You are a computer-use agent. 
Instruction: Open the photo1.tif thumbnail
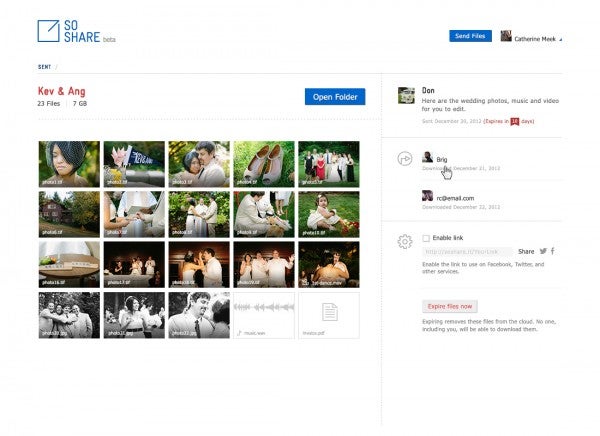point(69,163)
